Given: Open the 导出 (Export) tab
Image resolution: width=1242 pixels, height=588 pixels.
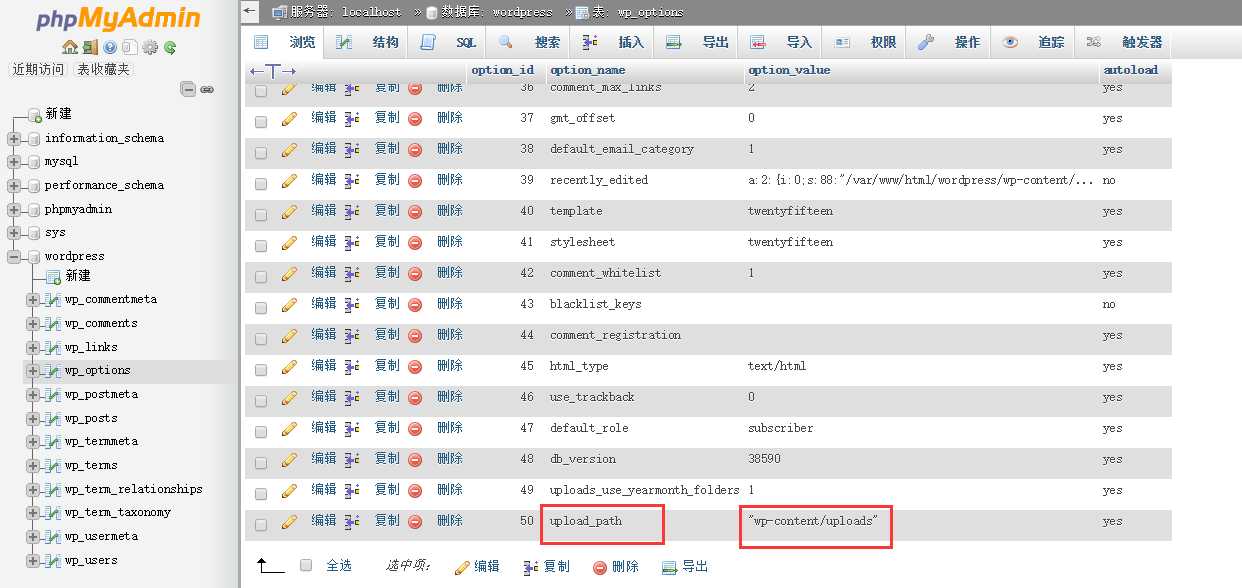Looking at the screenshot, I should click(x=697, y=42).
